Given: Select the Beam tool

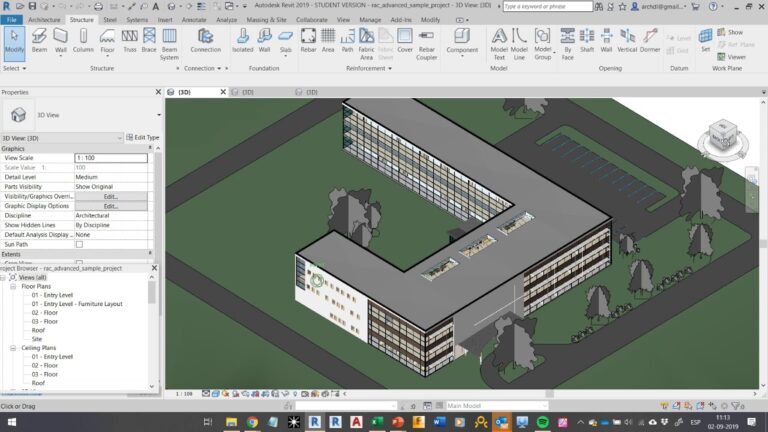Looking at the screenshot, I should point(39,41).
